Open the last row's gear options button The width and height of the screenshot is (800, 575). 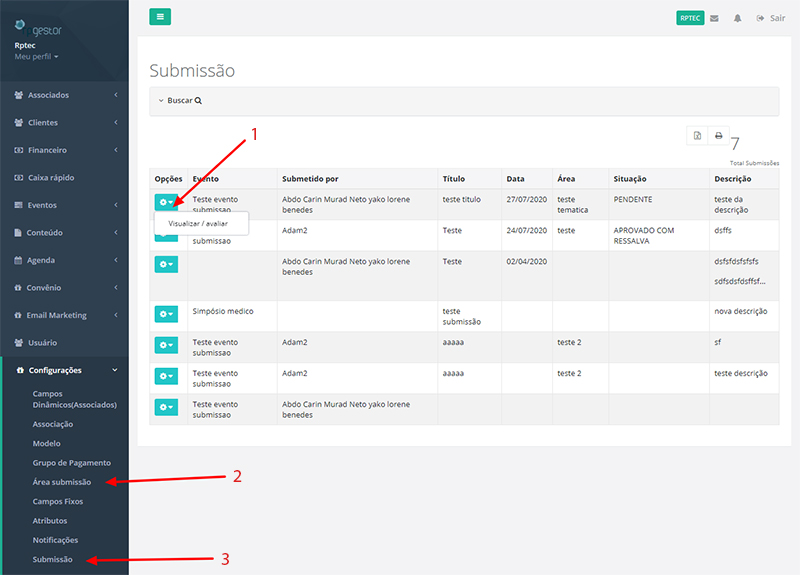coord(165,407)
